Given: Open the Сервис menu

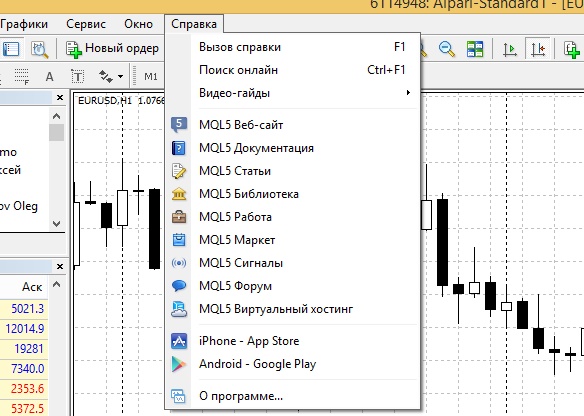Looking at the screenshot, I should 86,24.
